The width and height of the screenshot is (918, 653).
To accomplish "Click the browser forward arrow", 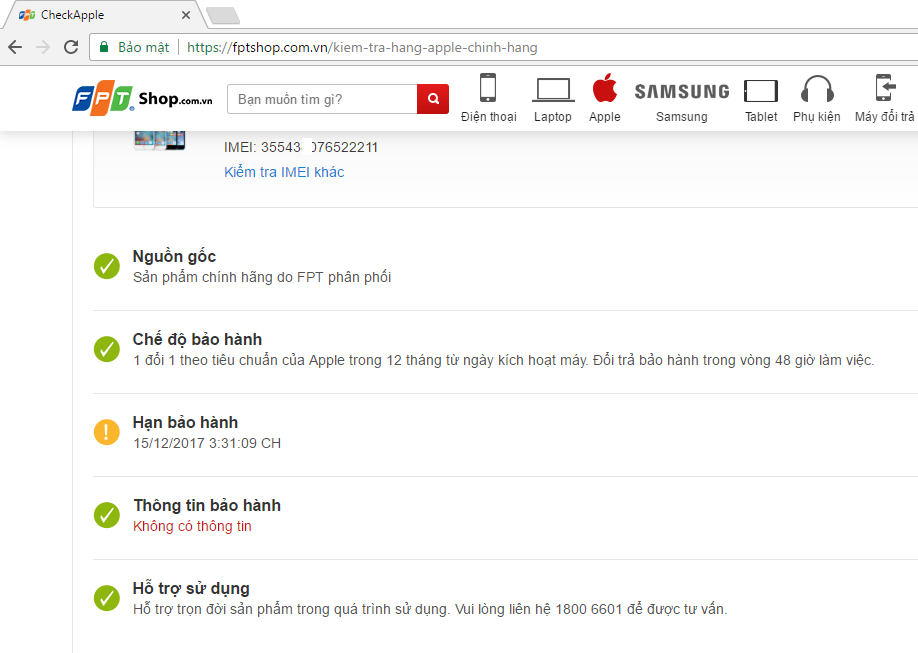I will [43, 47].
